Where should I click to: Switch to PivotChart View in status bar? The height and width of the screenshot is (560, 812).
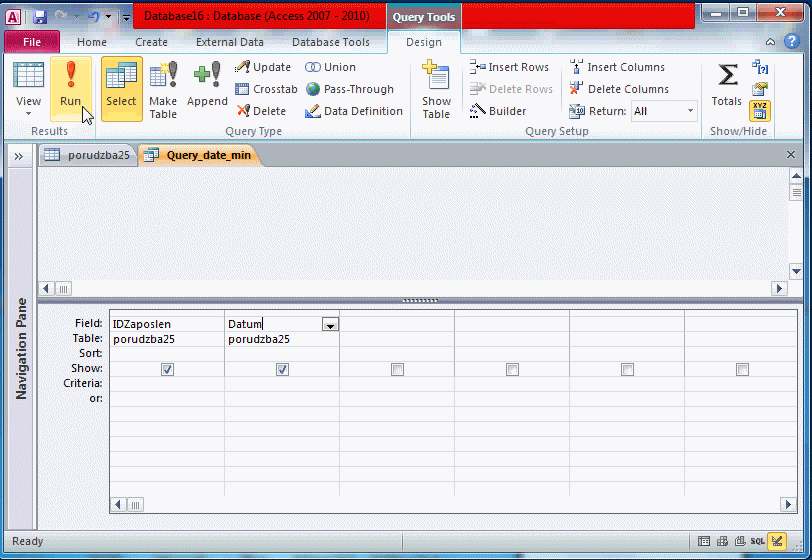(x=740, y=541)
